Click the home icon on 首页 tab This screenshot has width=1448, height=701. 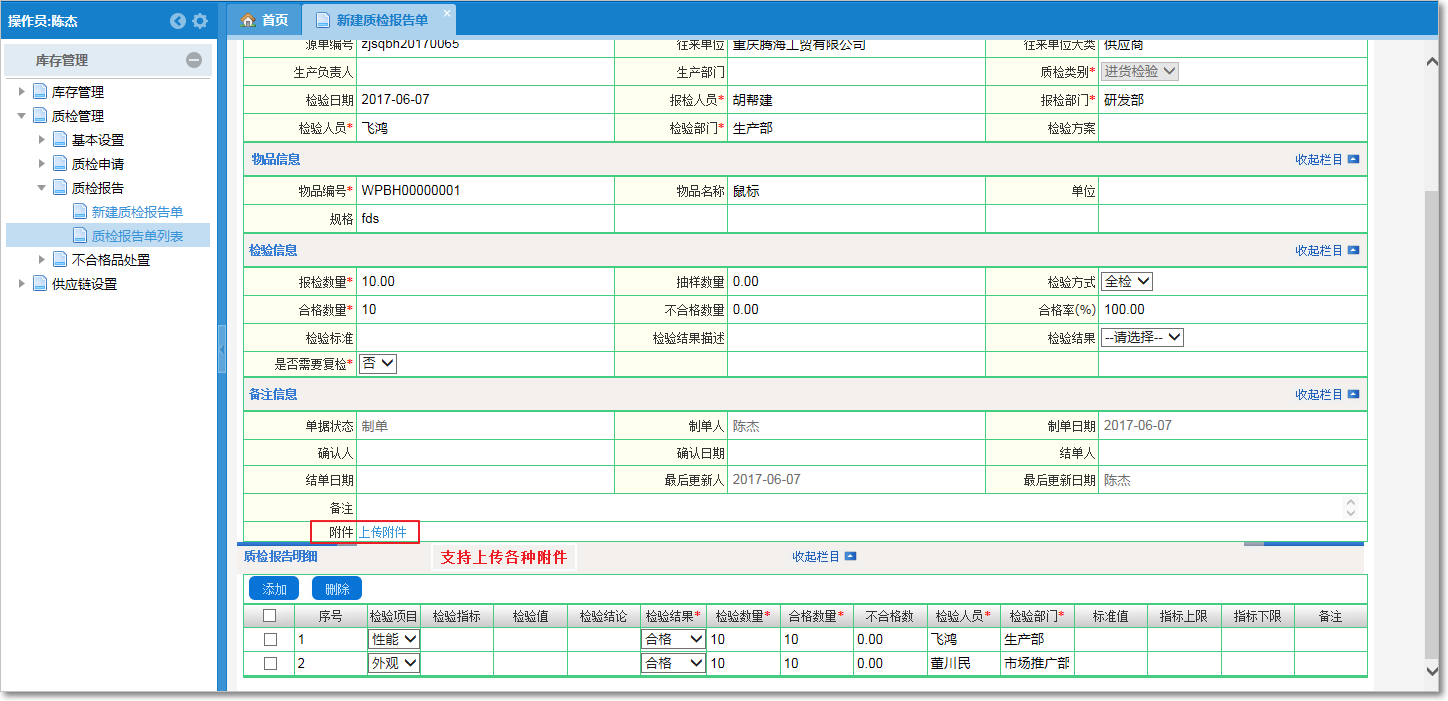[x=249, y=20]
